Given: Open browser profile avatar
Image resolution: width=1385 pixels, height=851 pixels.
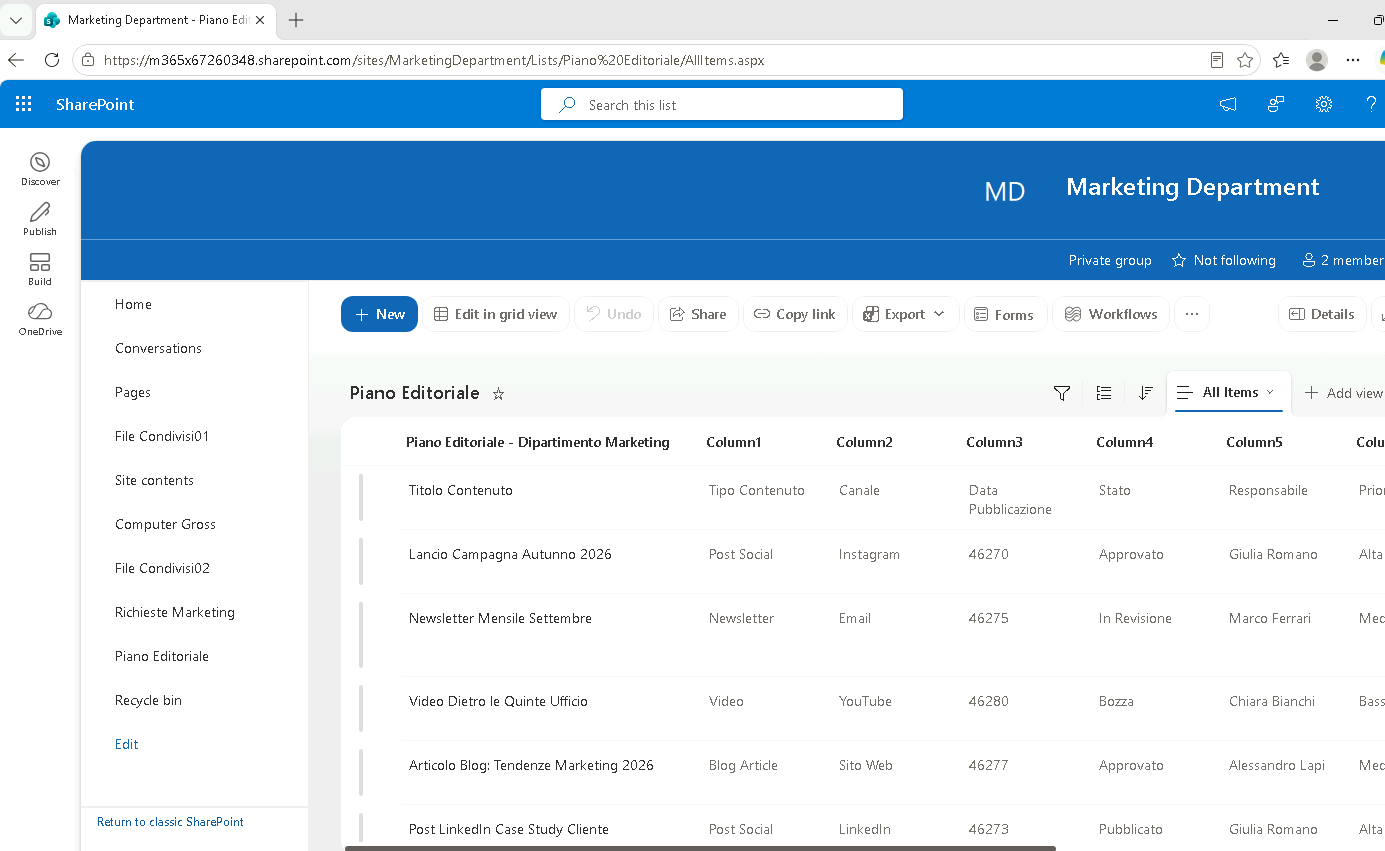Looking at the screenshot, I should tap(1317, 60).
